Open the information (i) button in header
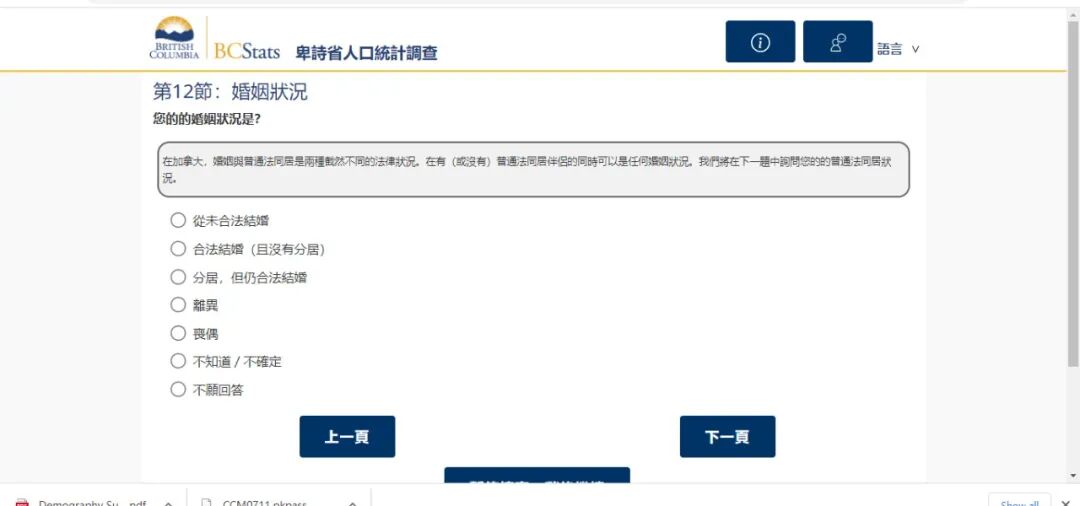The image size is (1080, 506). pos(760,41)
